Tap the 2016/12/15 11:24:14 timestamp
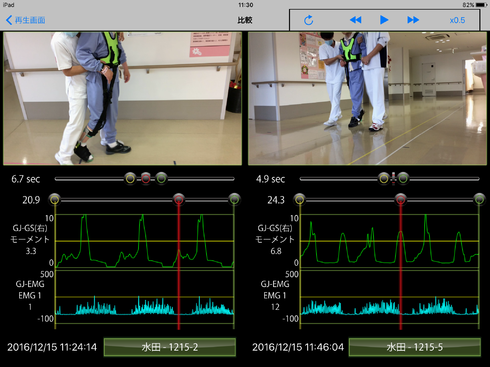 [x=52, y=347]
